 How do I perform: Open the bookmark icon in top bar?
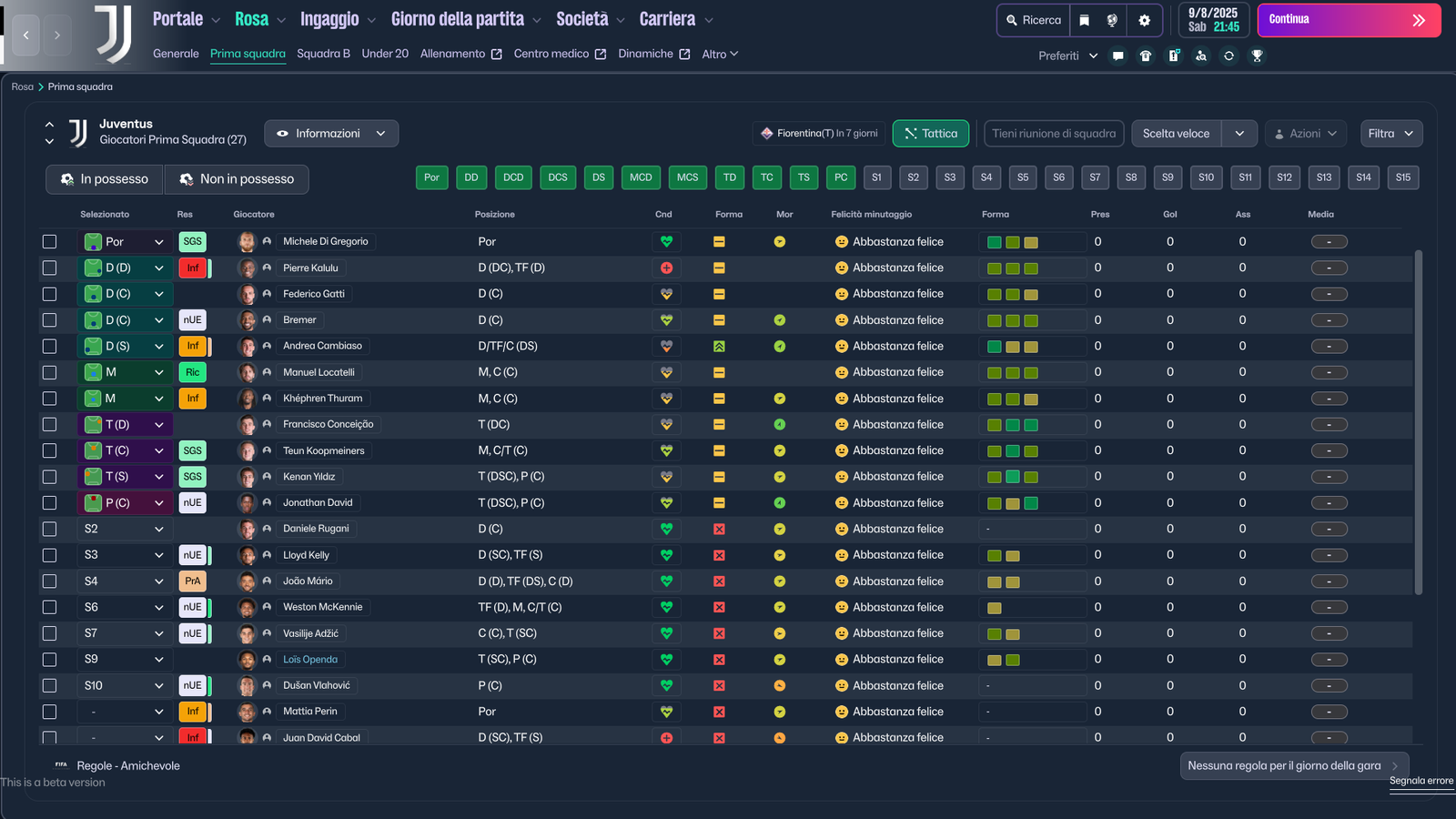click(x=1084, y=20)
